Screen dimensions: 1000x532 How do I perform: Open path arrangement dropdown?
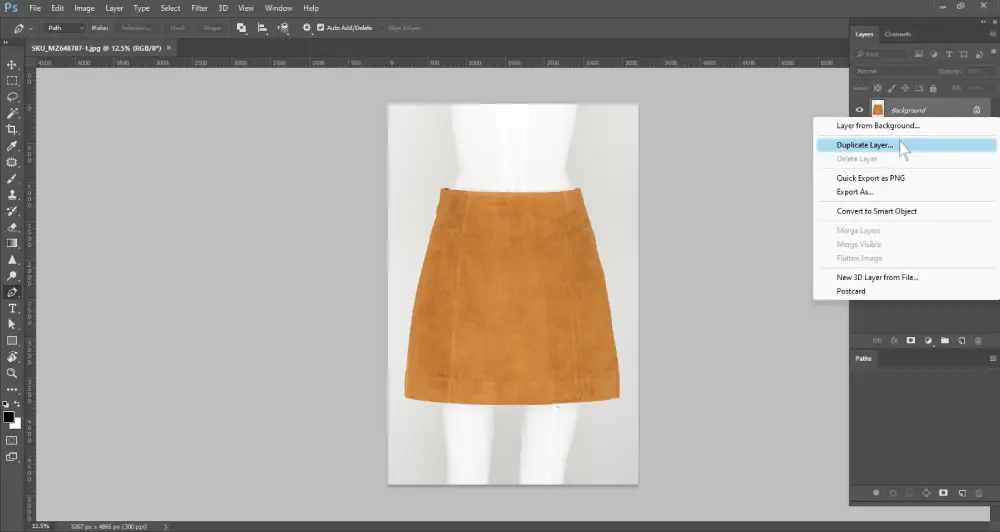click(283, 28)
